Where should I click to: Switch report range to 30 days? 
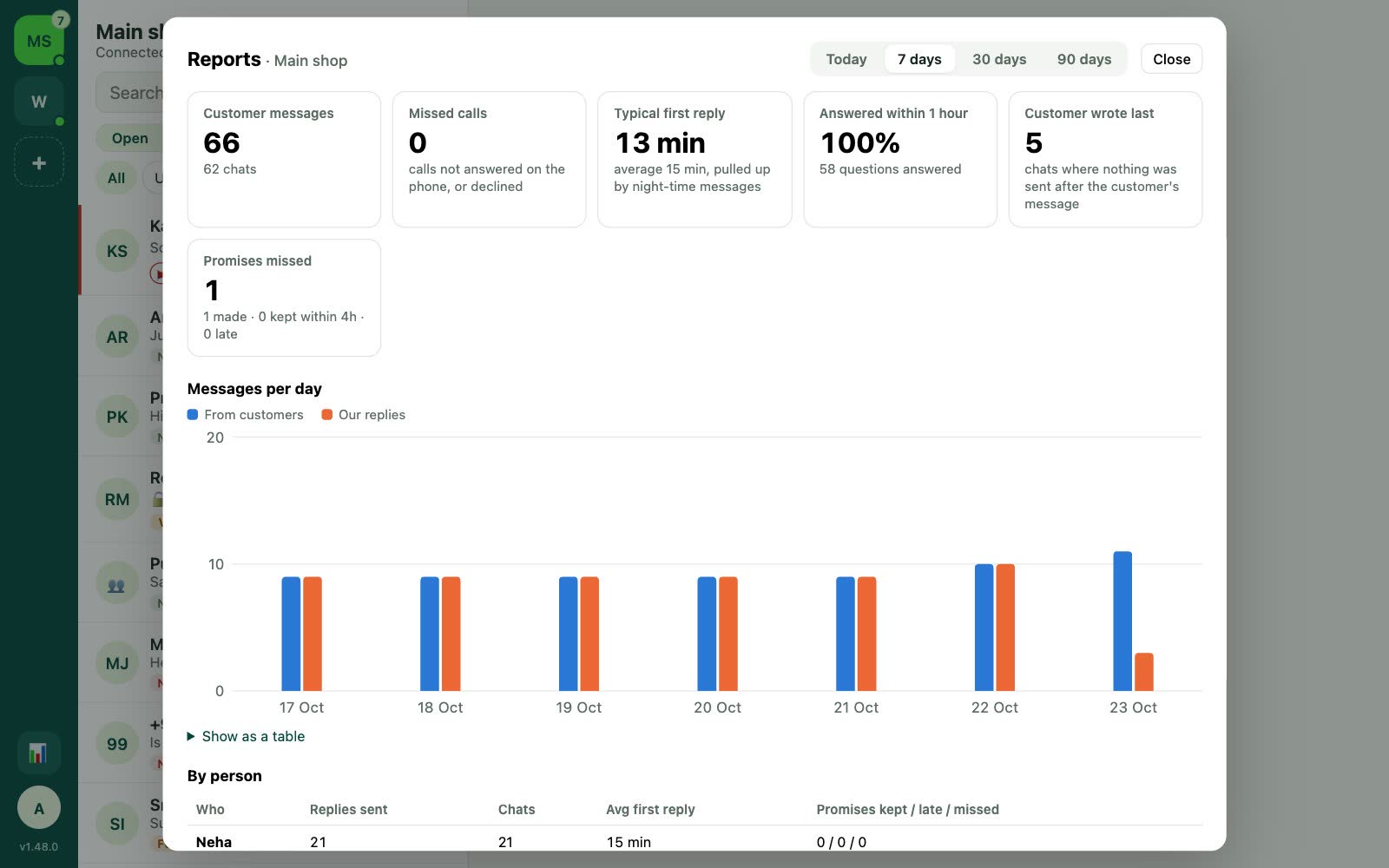tap(999, 59)
